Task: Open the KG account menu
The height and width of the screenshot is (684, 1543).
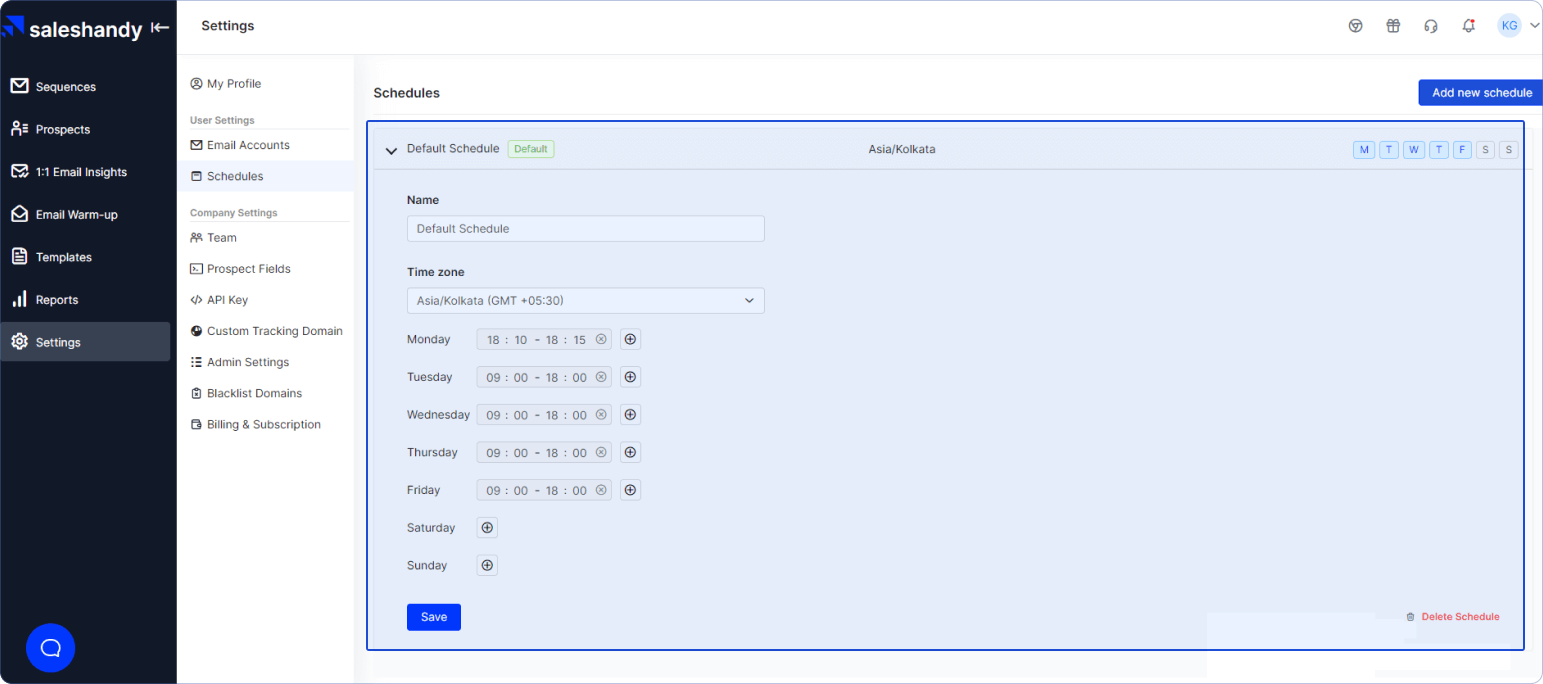Action: click(1518, 26)
